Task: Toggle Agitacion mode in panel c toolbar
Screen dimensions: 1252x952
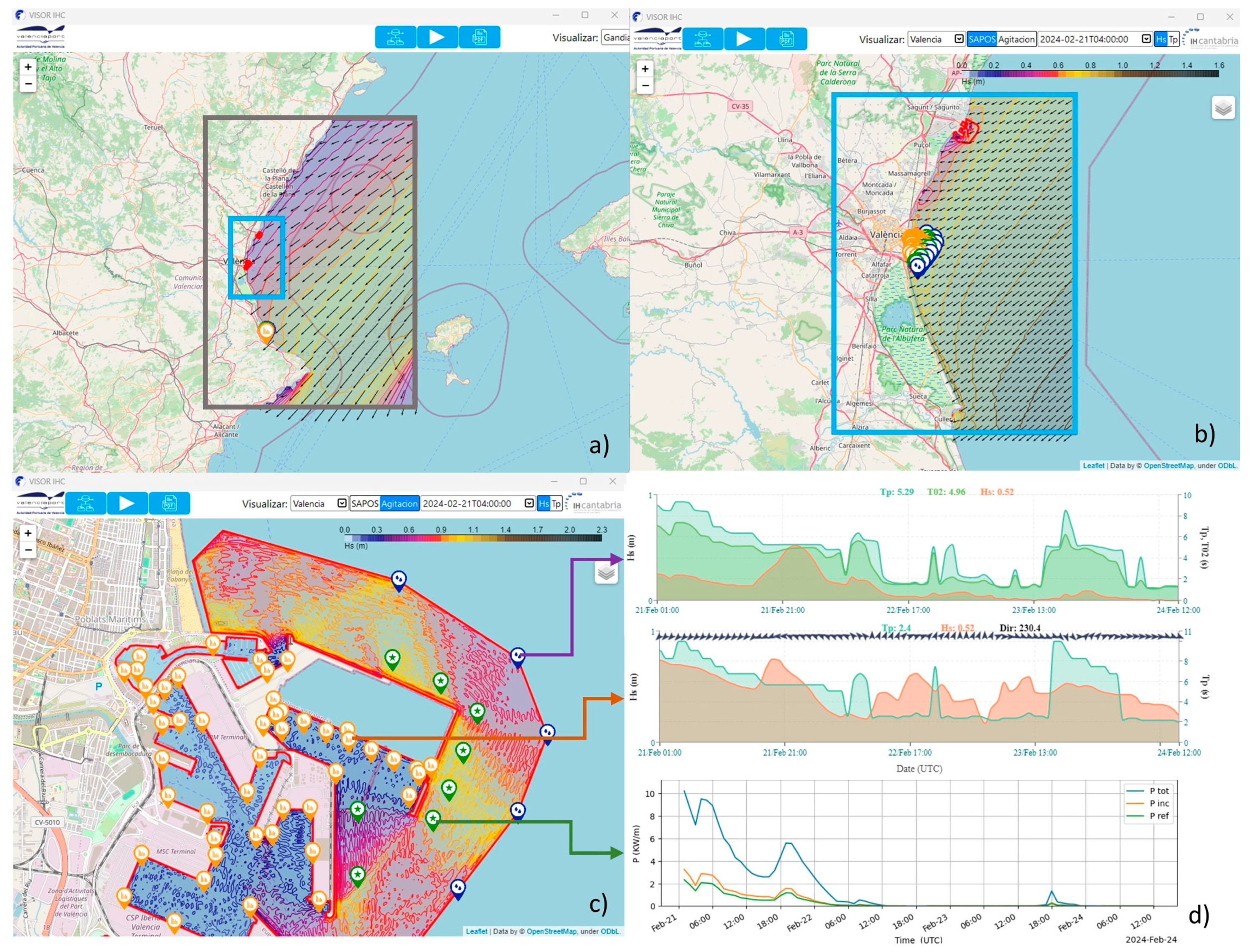Action: coord(399,503)
